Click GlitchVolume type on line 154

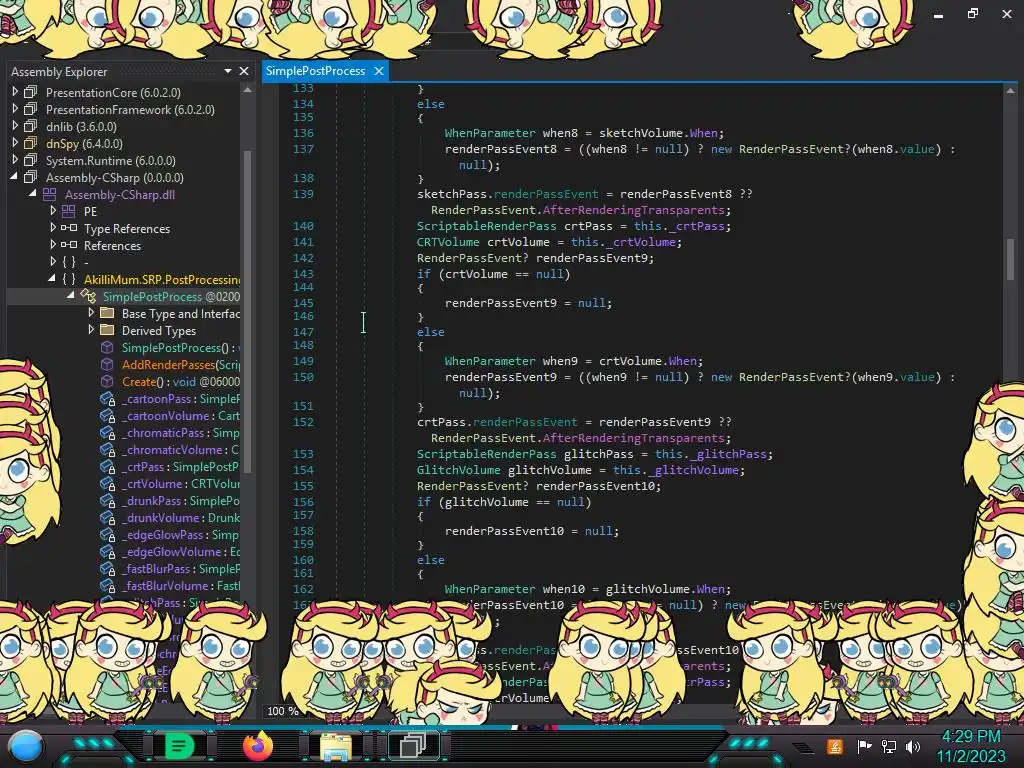458,470
